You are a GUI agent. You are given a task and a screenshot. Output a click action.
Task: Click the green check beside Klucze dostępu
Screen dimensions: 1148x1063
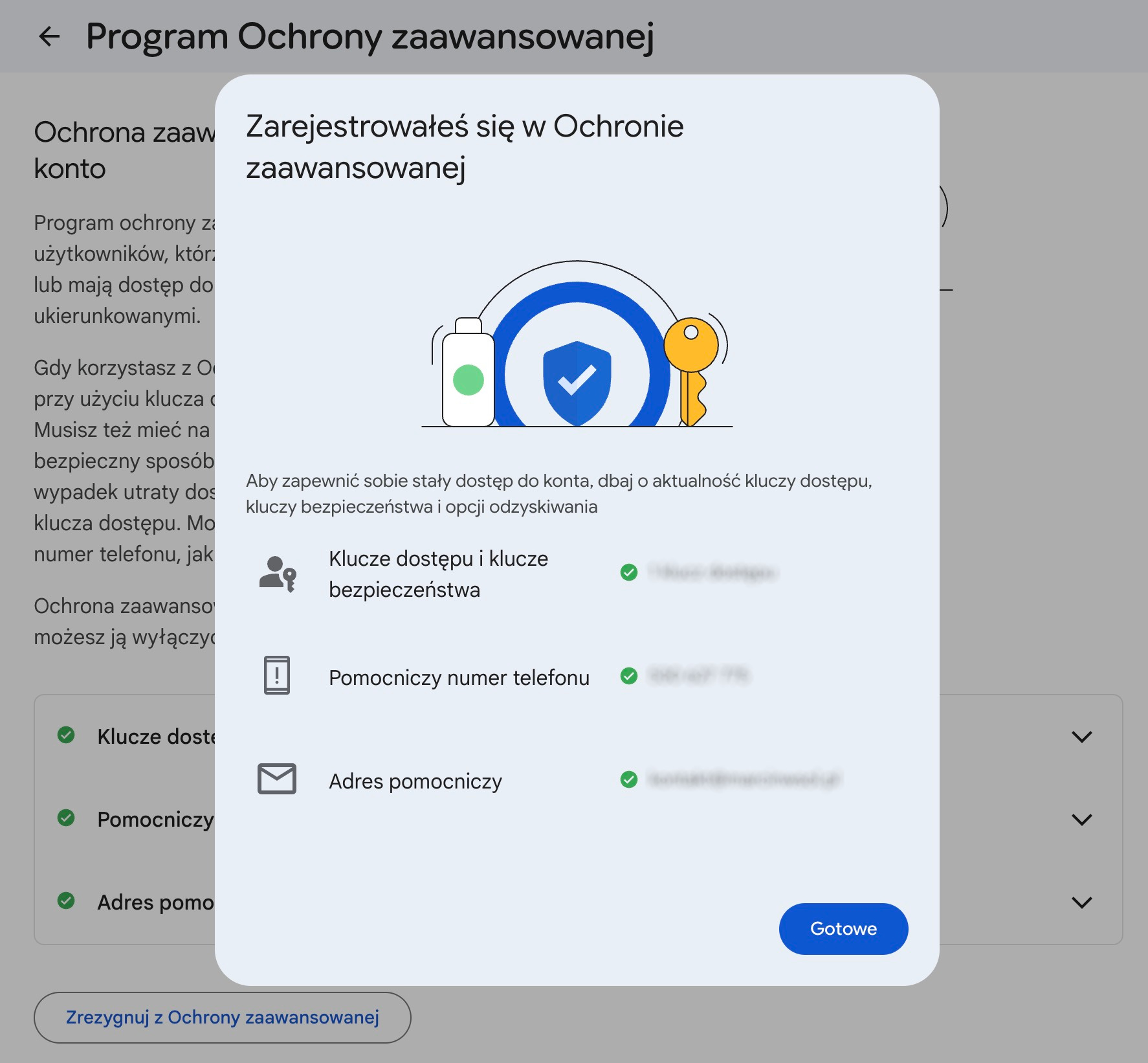click(x=629, y=573)
